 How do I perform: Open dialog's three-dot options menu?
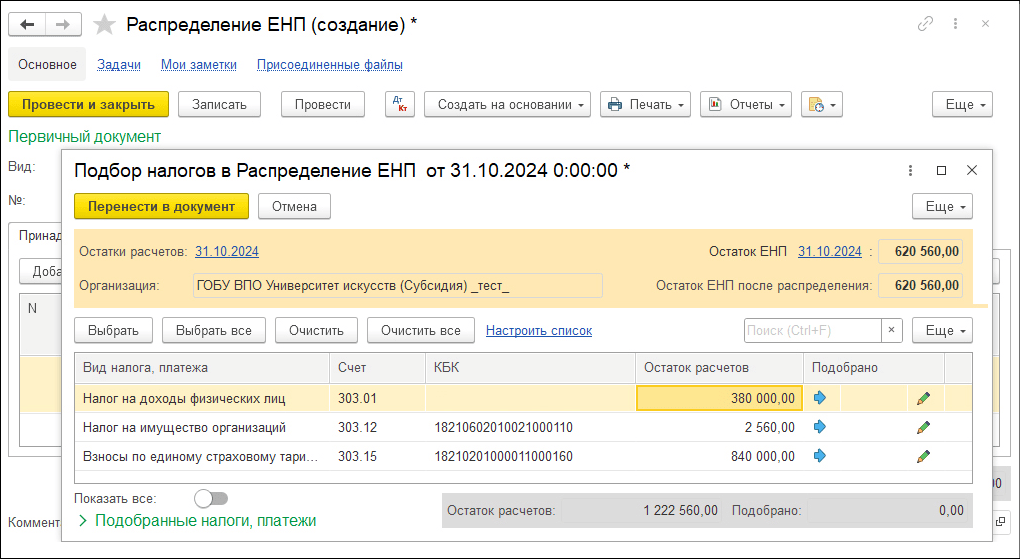(x=910, y=170)
